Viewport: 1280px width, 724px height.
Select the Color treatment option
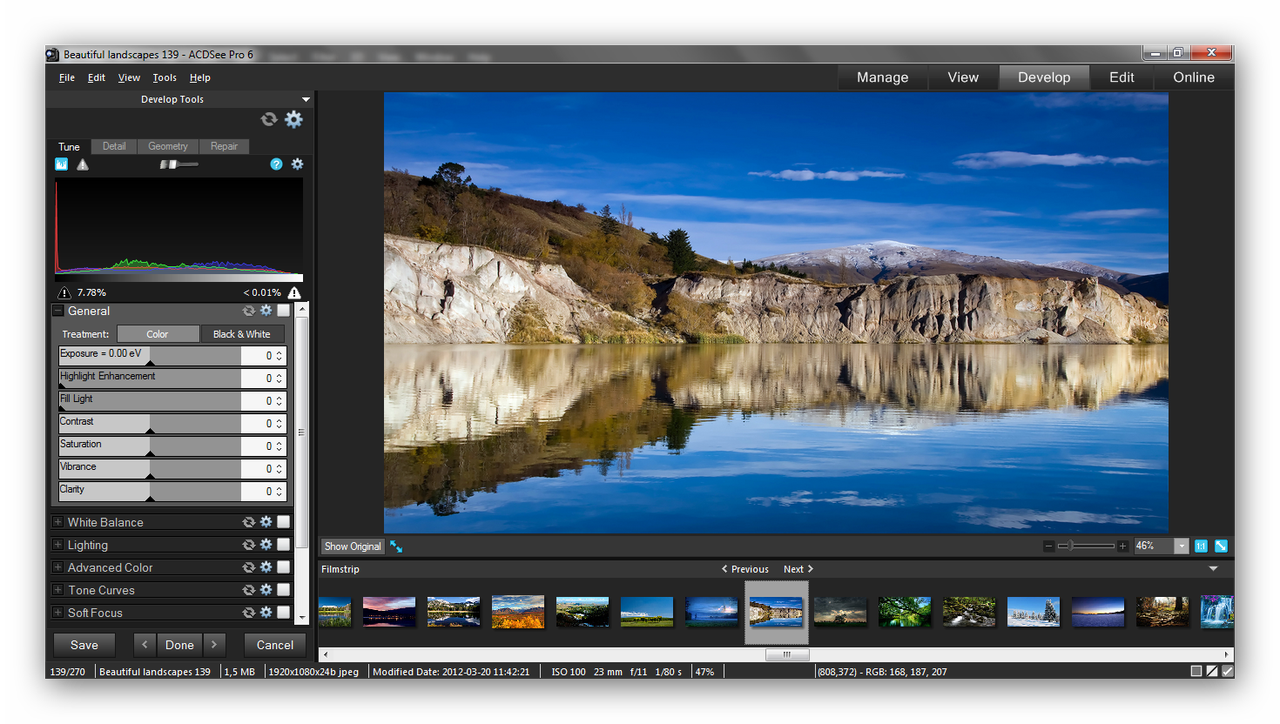[x=158, y=334]
